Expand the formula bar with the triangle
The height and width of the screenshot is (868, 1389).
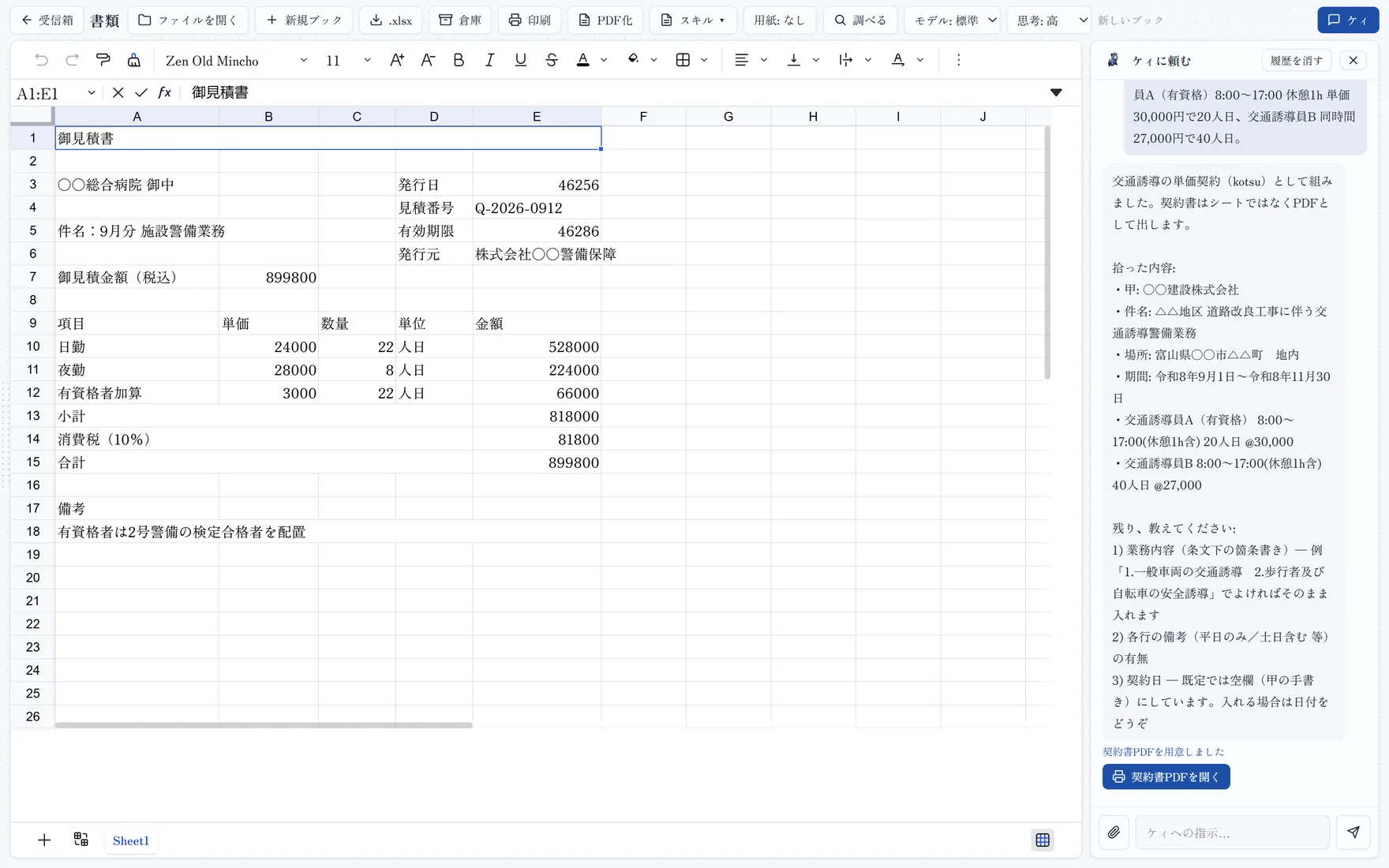coord(1056,93)
